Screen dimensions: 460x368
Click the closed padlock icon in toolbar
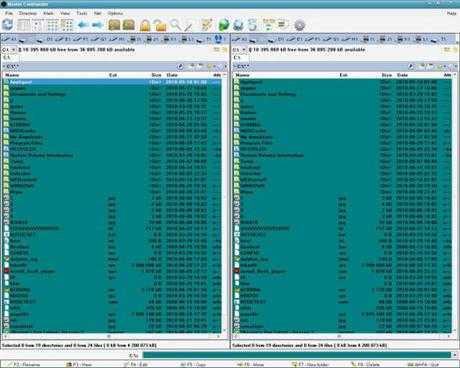tap(145, 25)
